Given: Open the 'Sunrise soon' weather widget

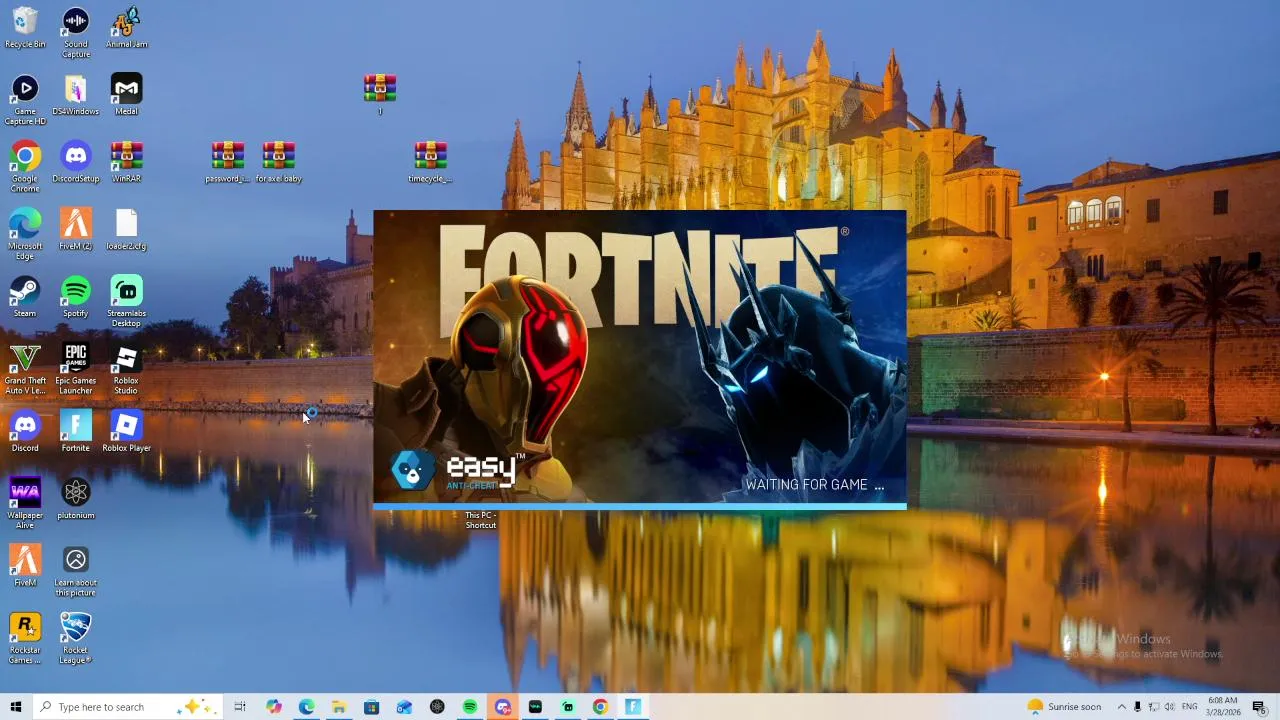Looking at the screenshot, I should (1065, 707).
